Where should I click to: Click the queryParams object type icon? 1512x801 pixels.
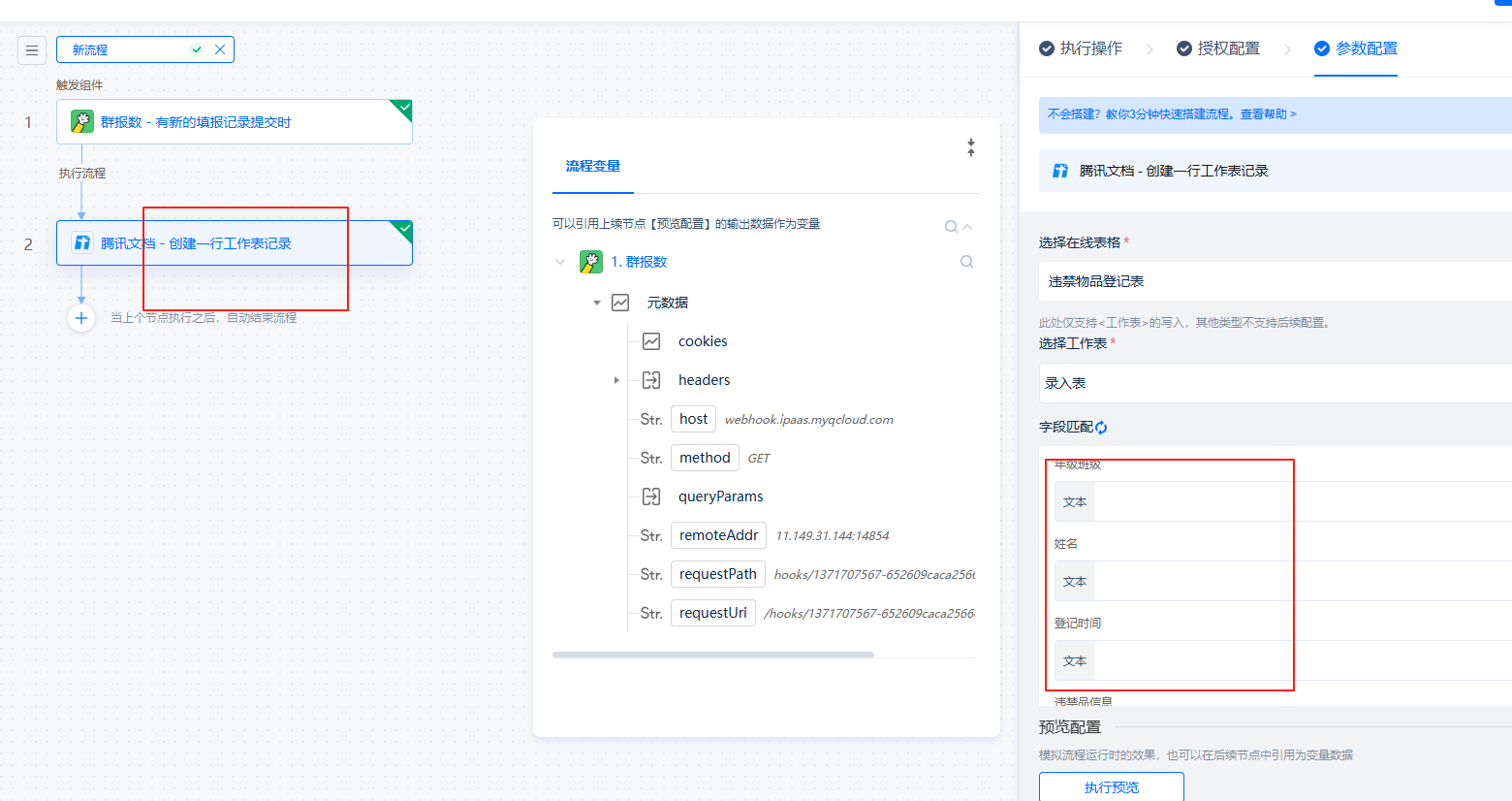pyautogui.click(x=651, y=497)
